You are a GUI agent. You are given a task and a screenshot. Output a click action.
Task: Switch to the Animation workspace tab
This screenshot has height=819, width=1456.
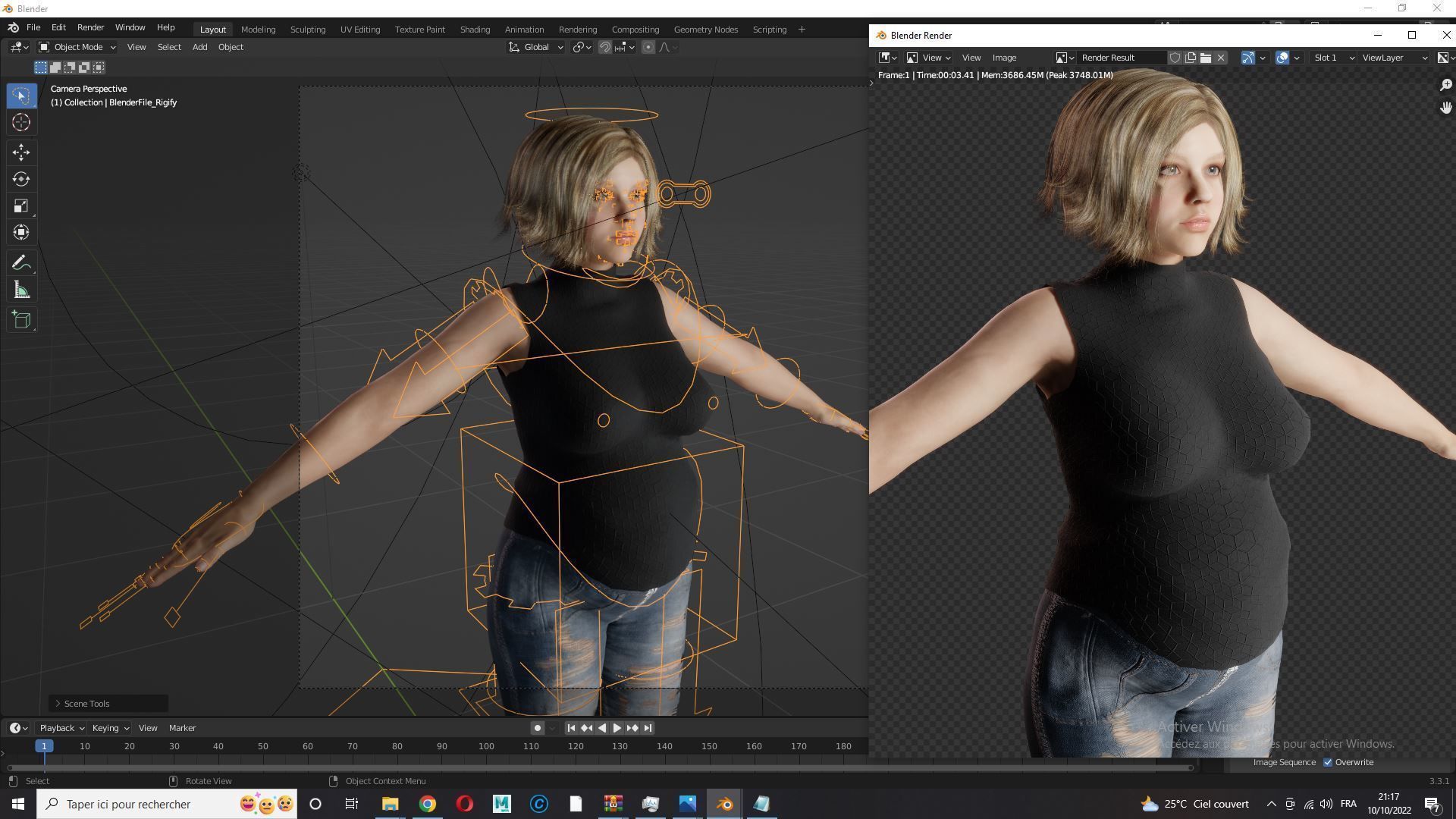pos(524,30)
